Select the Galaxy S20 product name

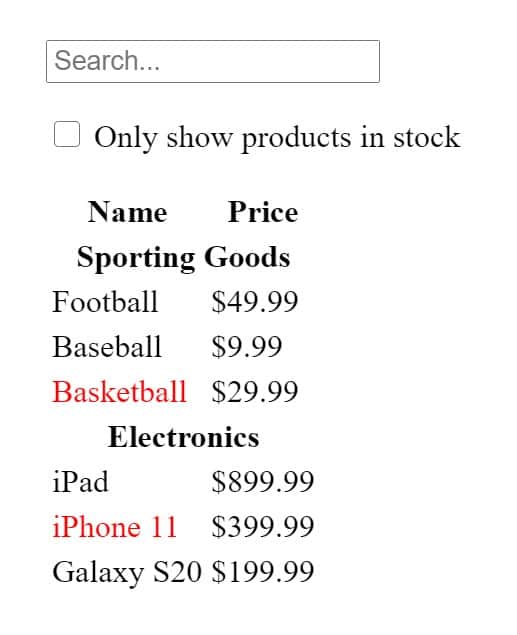[127, 572]
